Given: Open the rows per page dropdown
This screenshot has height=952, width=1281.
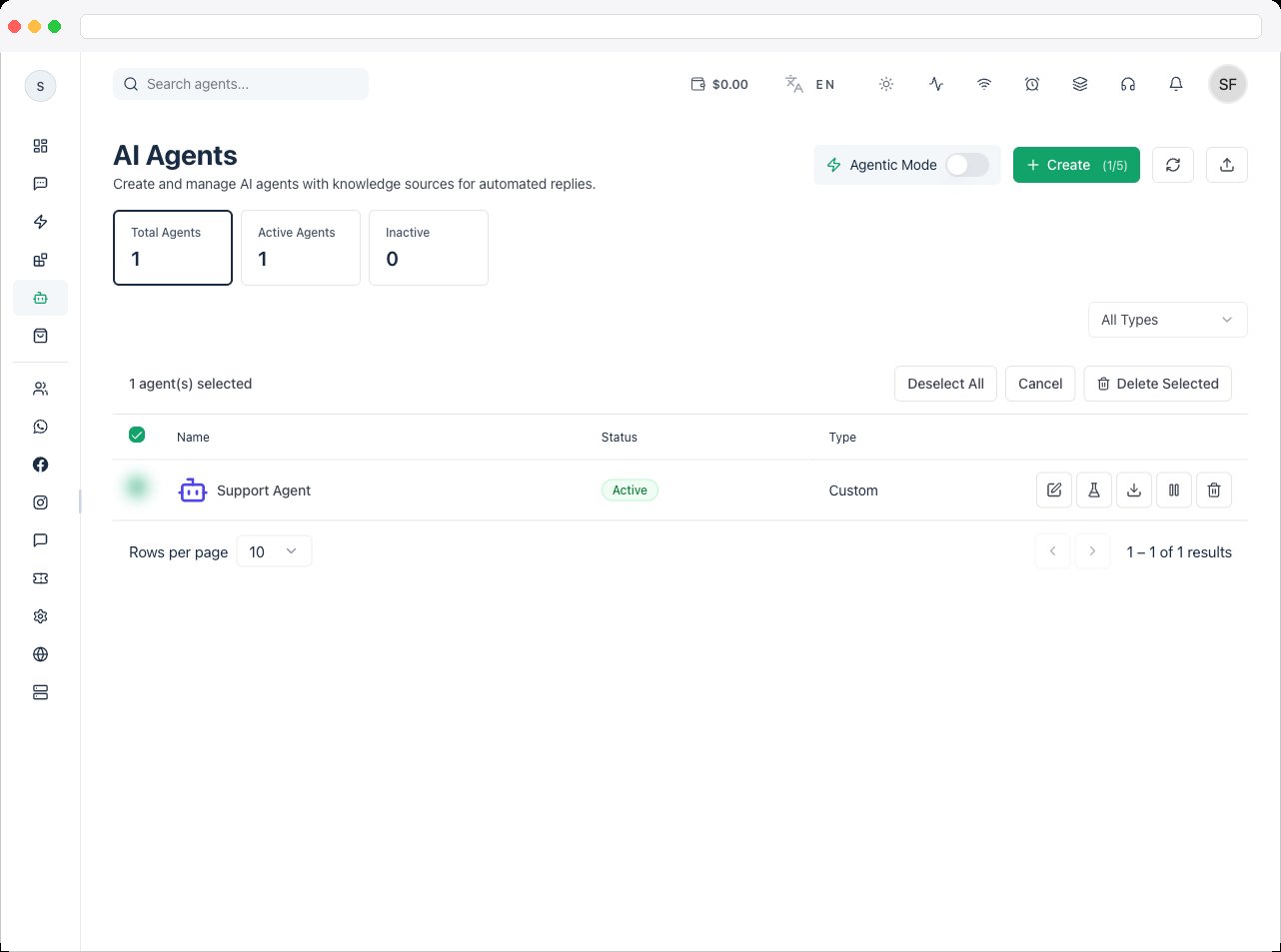Looking at the screenshot, I should (274, 551).
